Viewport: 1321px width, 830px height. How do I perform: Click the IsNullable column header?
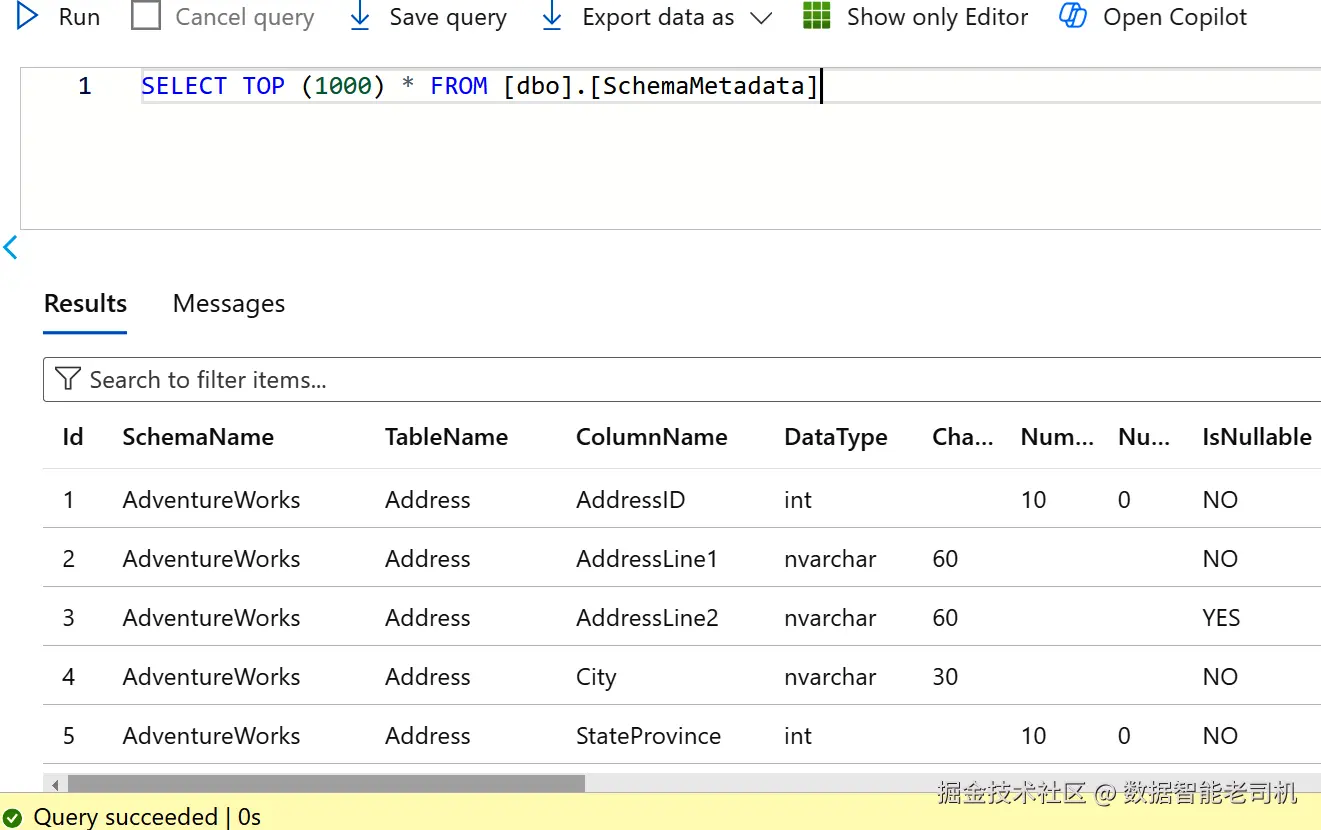pos(1257,437)
